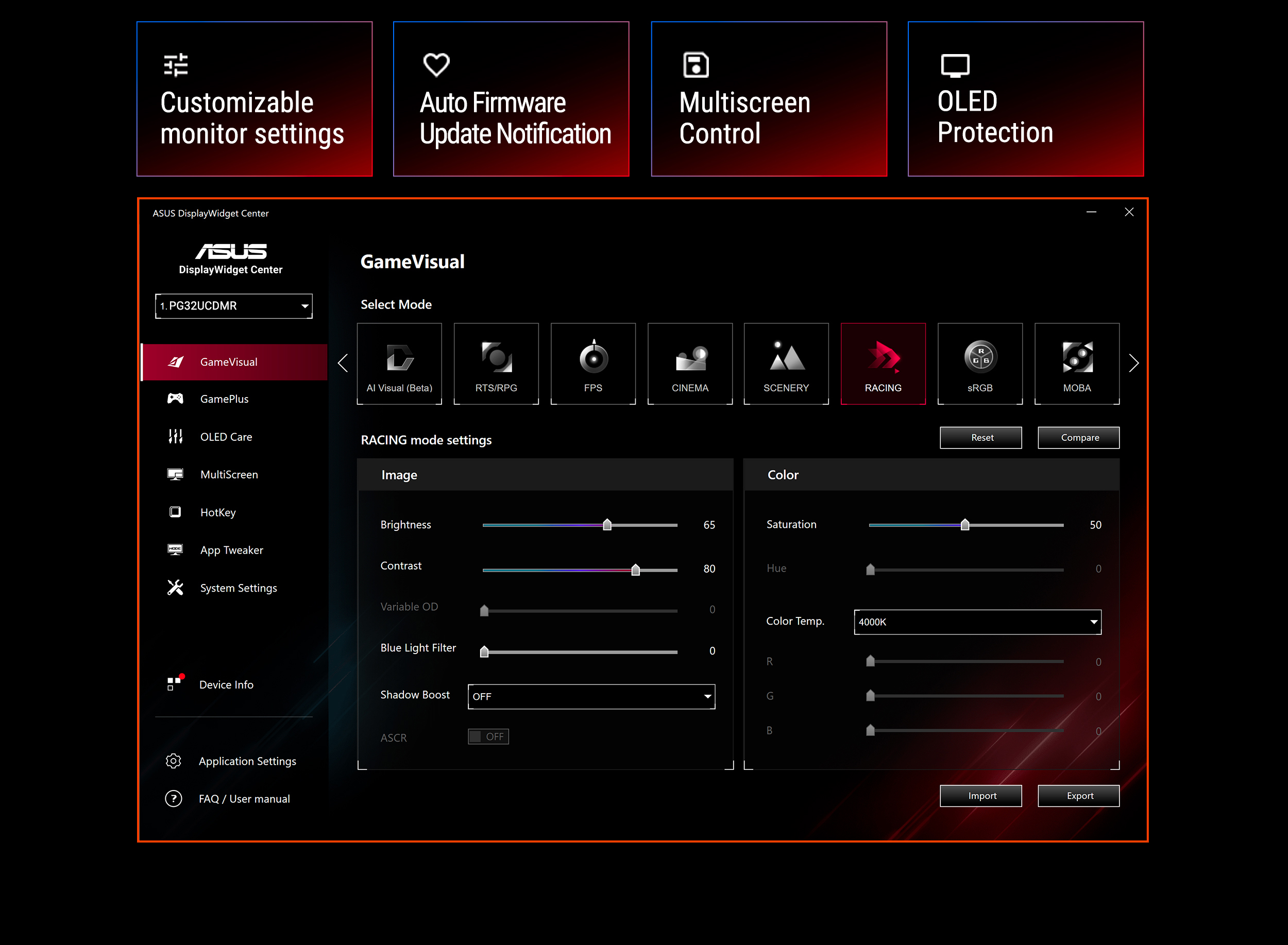1288x945 pixels.
Task: Open the GameVisual menu item
Action: point(234,362)
